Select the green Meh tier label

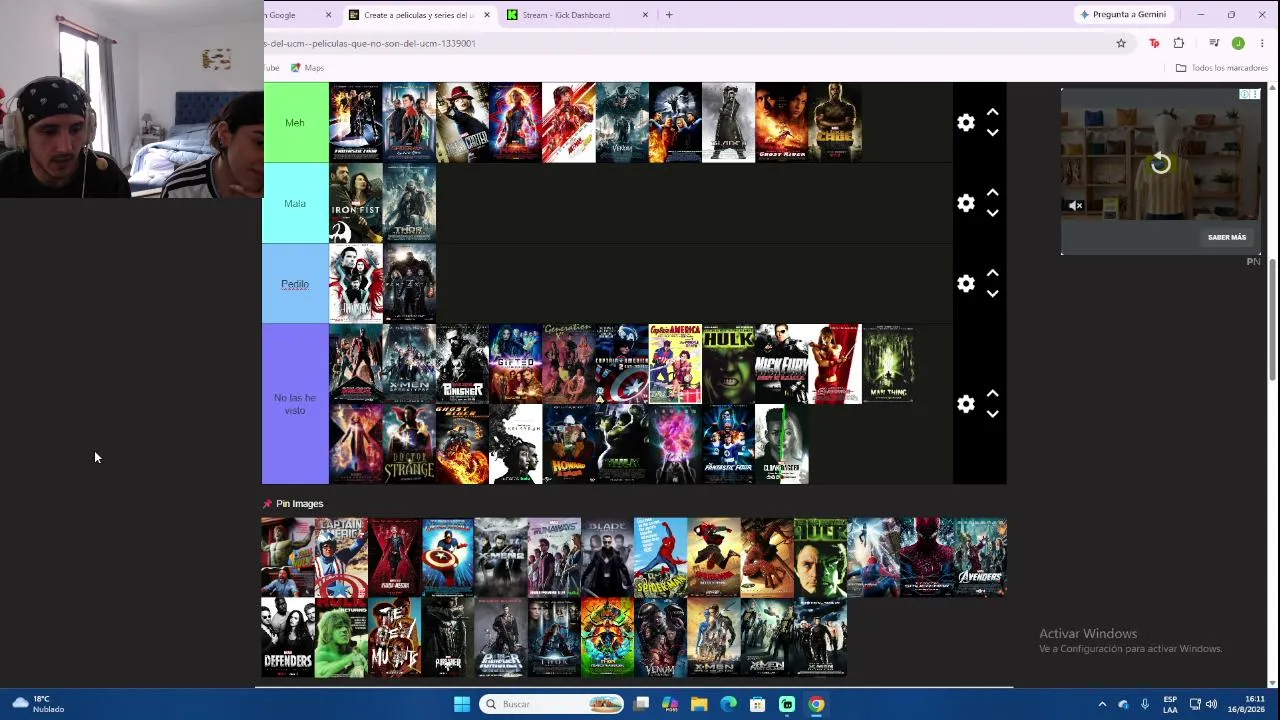coord(295,122)
